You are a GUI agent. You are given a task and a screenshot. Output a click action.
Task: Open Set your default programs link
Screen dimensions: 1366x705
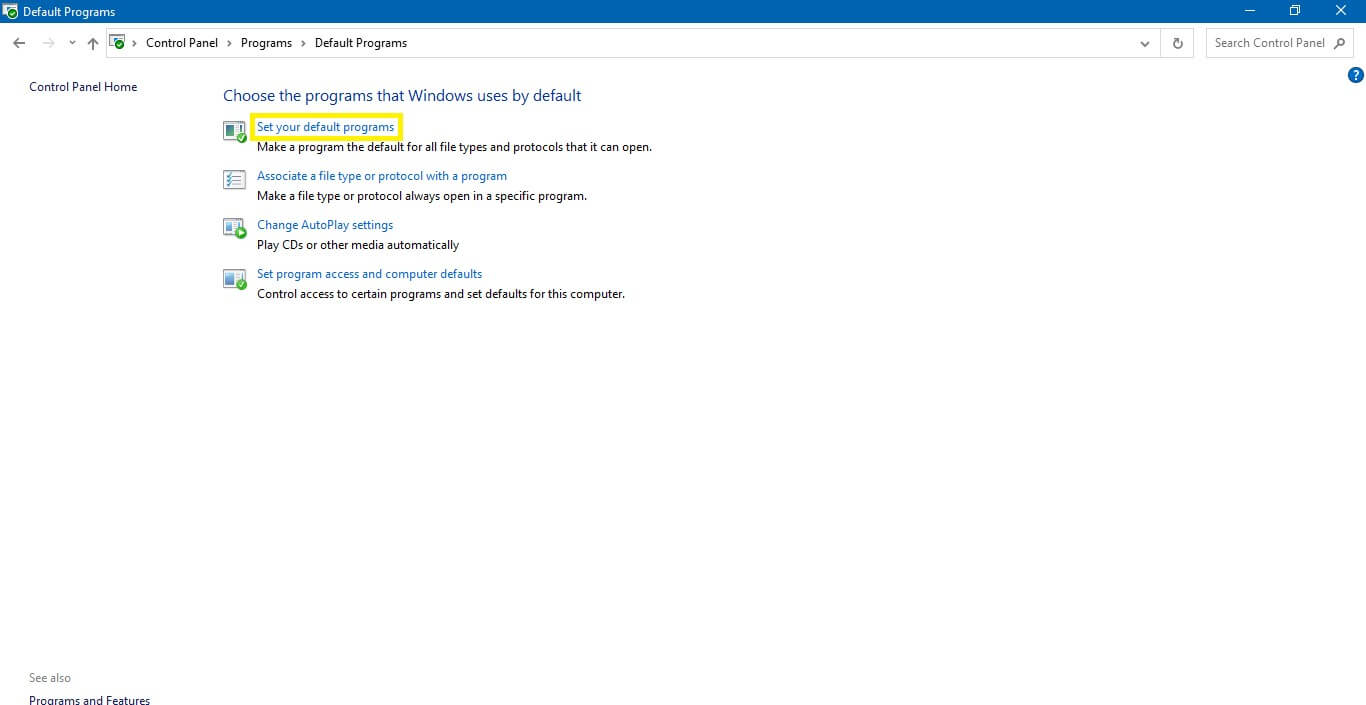pos(326,127)
